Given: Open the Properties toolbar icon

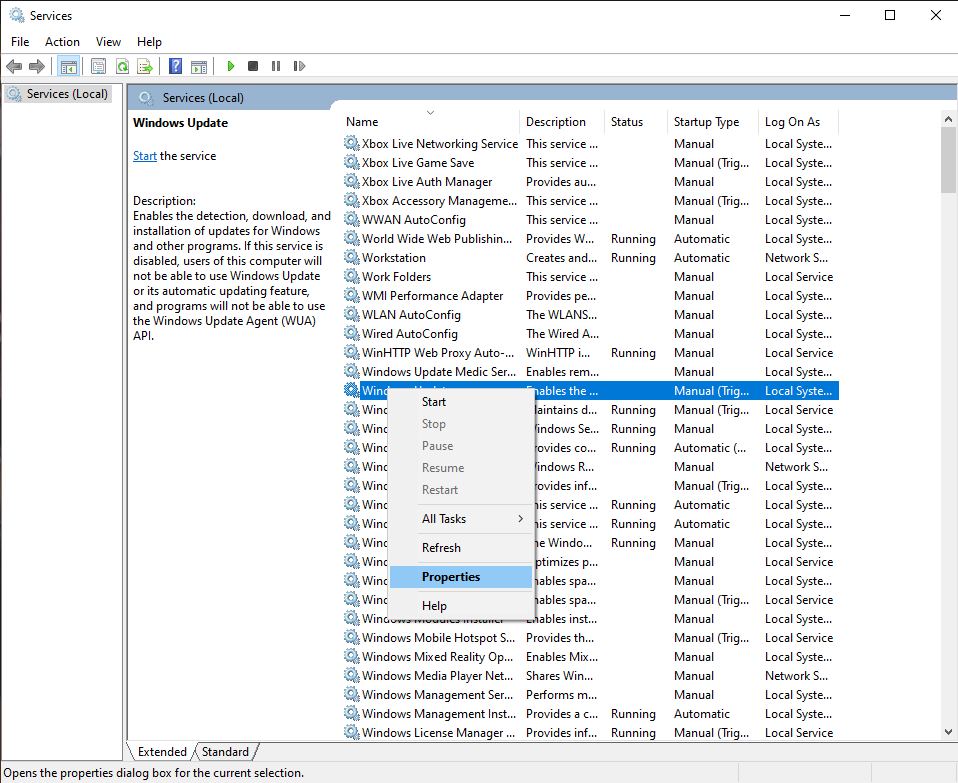Looking at the screenshot, I should click(98, 66).
